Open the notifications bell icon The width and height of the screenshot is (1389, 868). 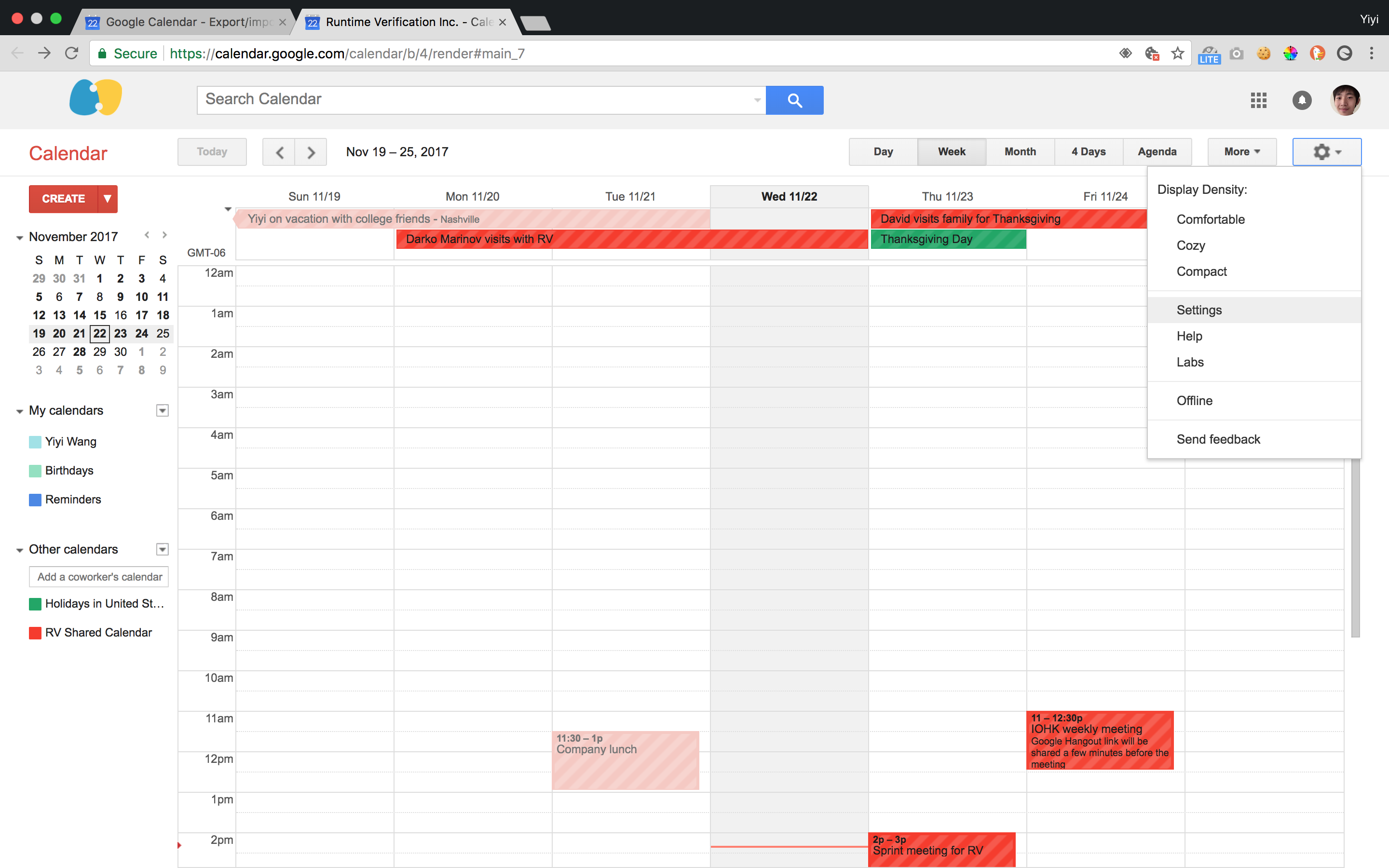tap(1302, 100)
